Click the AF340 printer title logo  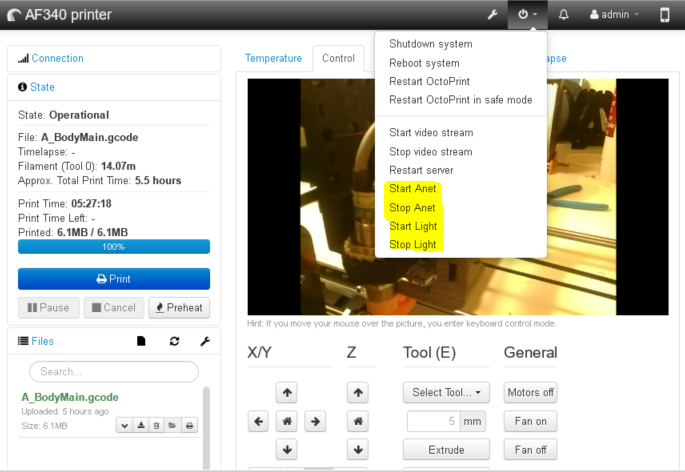(60, 15)
